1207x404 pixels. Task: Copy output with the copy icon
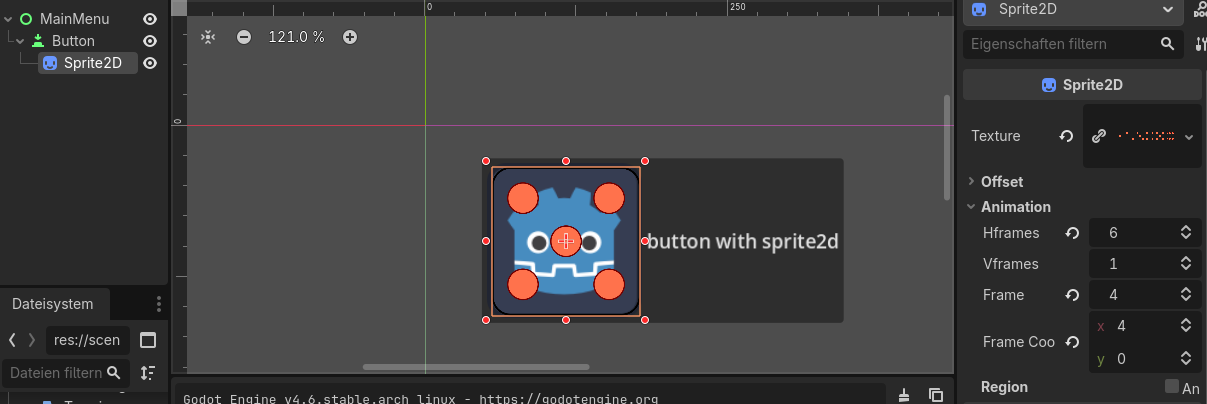click(936, 395)
